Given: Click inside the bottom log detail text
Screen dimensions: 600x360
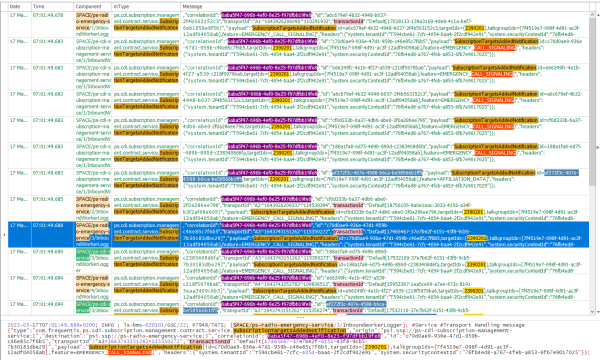Looking at the screenshot, I should coord(298,339).
